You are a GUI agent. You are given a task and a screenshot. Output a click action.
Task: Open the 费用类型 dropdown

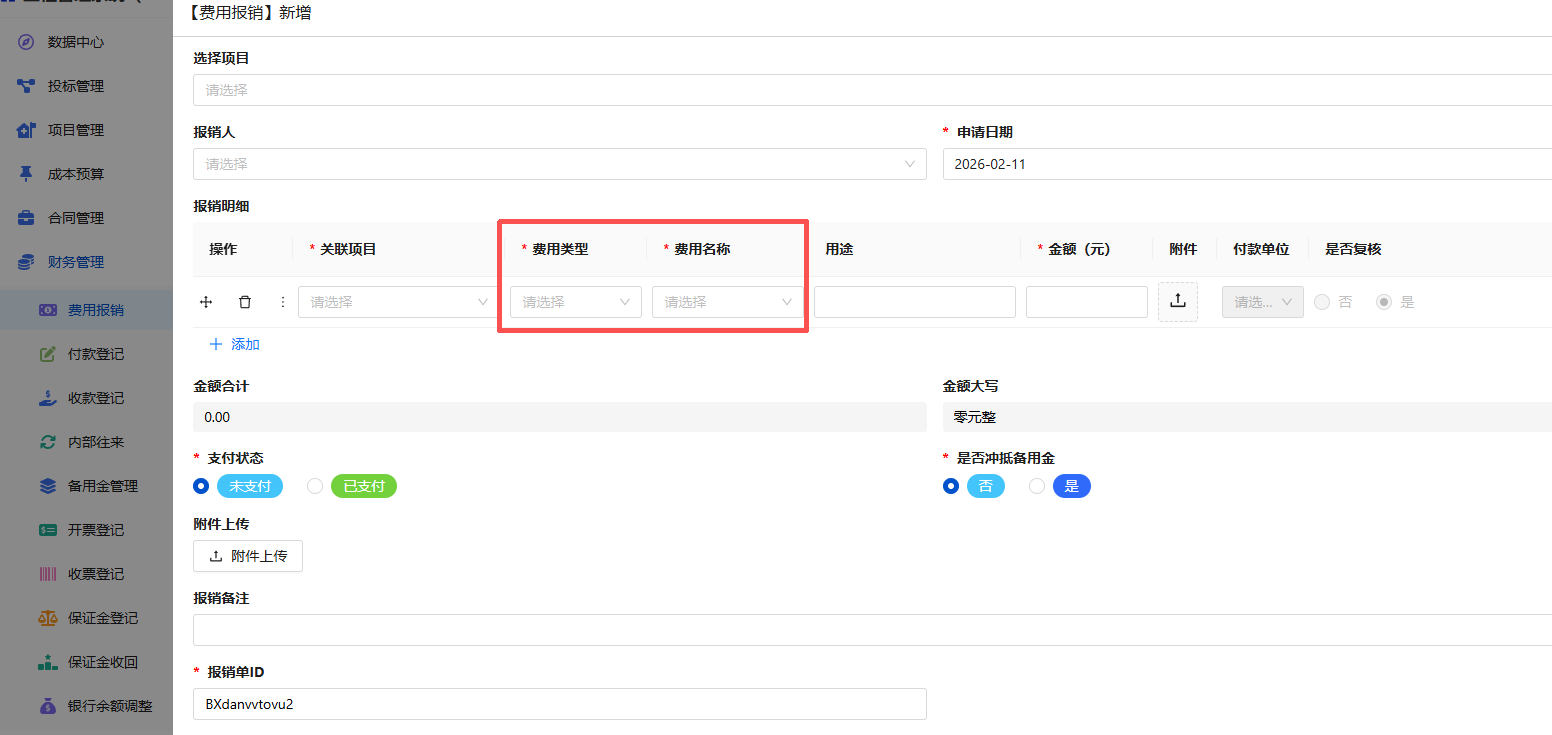(575, 301)
